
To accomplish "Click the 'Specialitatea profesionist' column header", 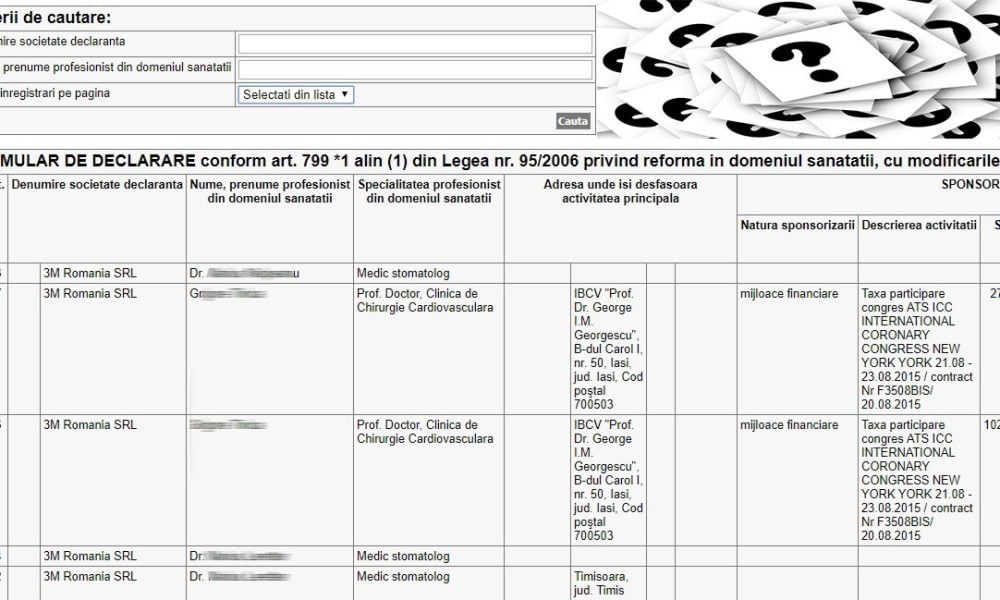I will click(x=428, y=192).
